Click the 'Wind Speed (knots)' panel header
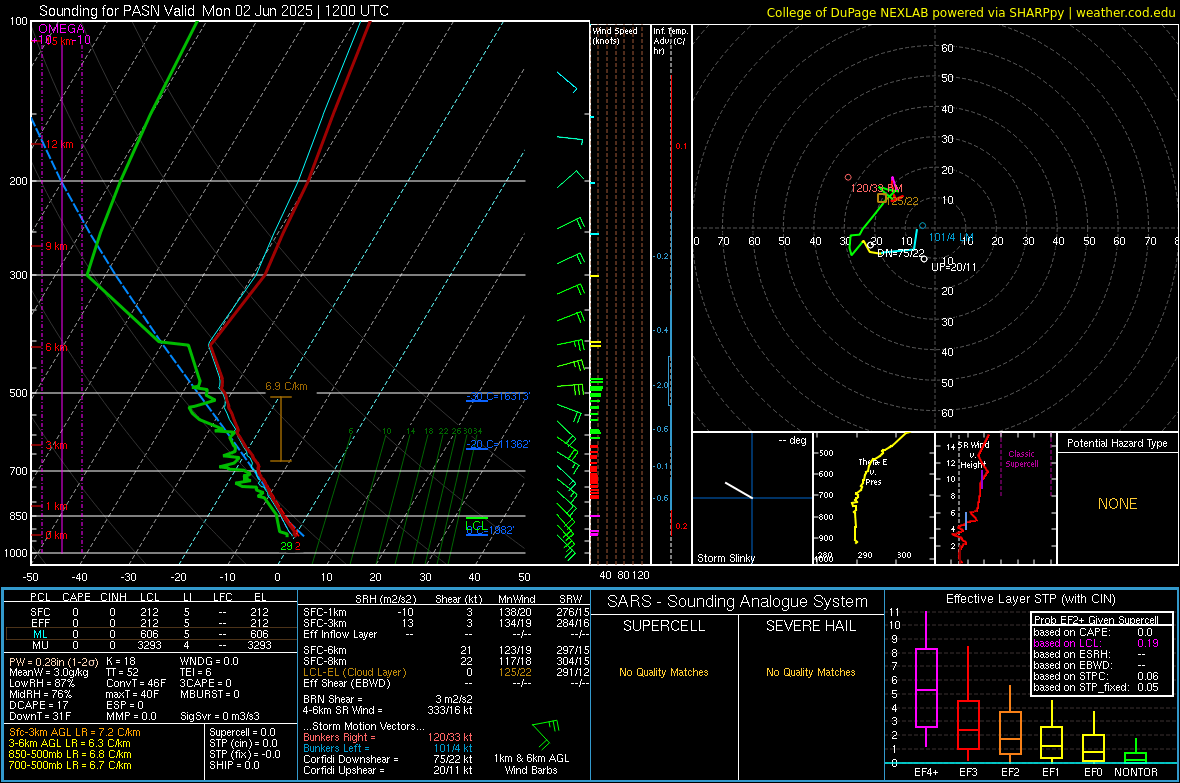The width and height of the screenshot is (1180, 783). pos(614,35)
